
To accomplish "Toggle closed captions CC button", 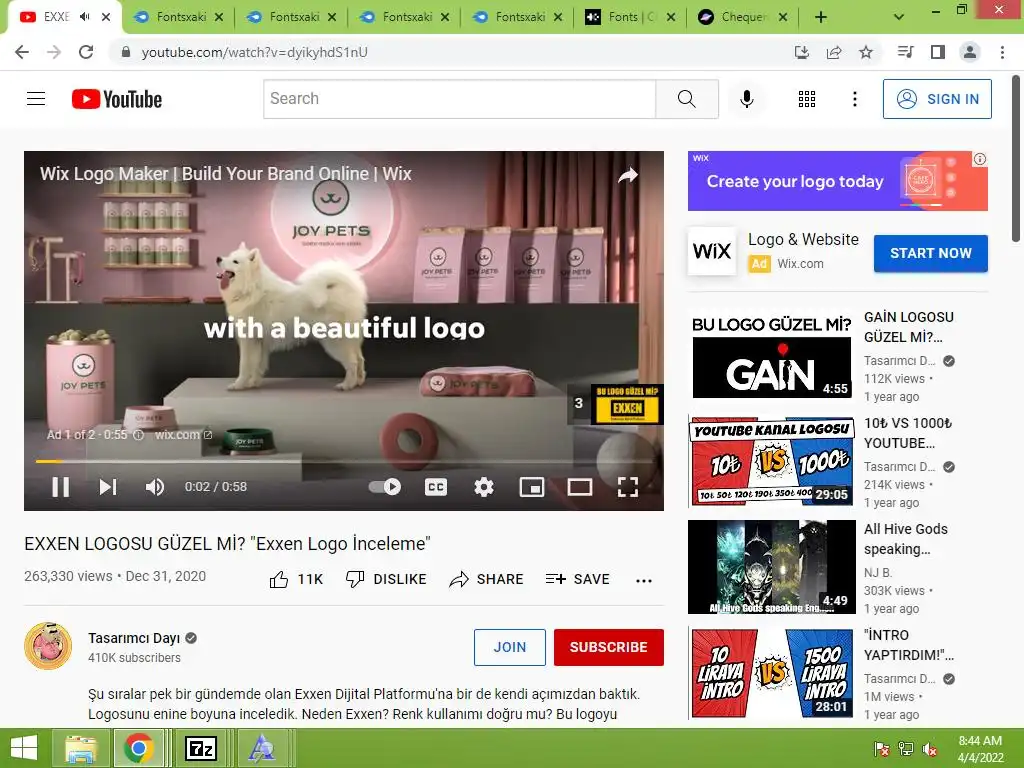I will (436, 487).
